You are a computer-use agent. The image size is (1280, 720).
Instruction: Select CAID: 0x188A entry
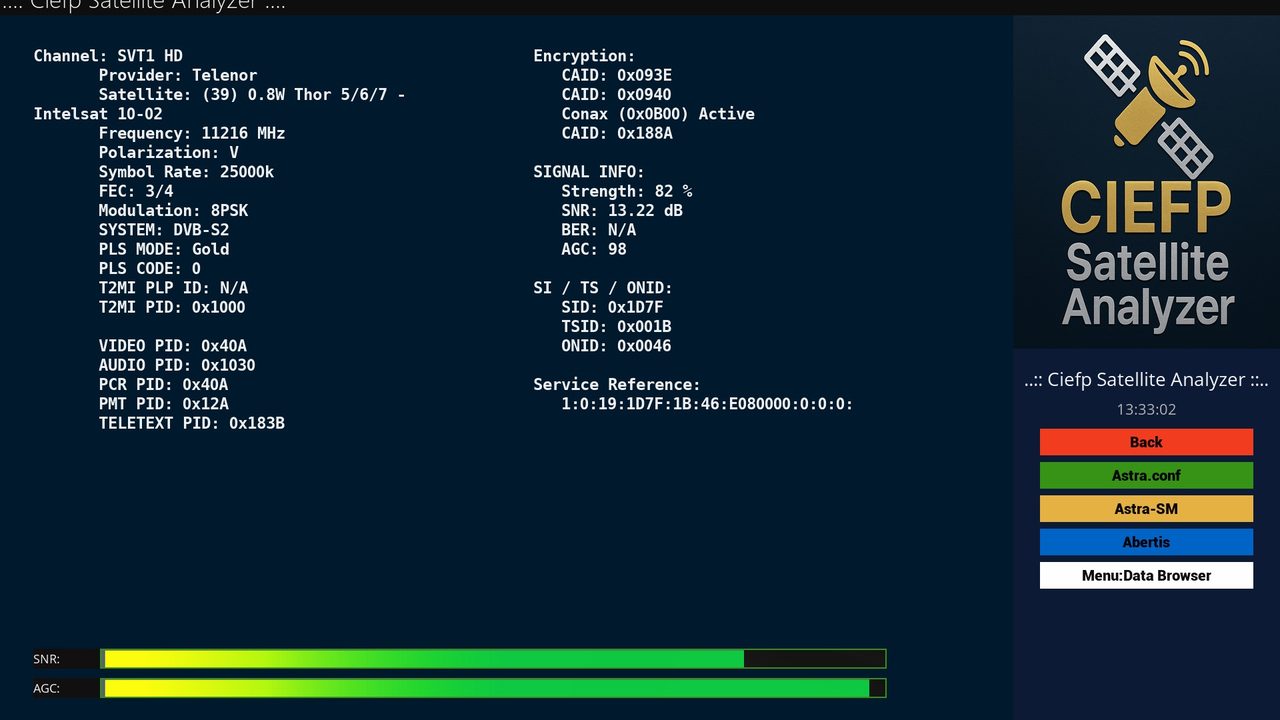617,133
